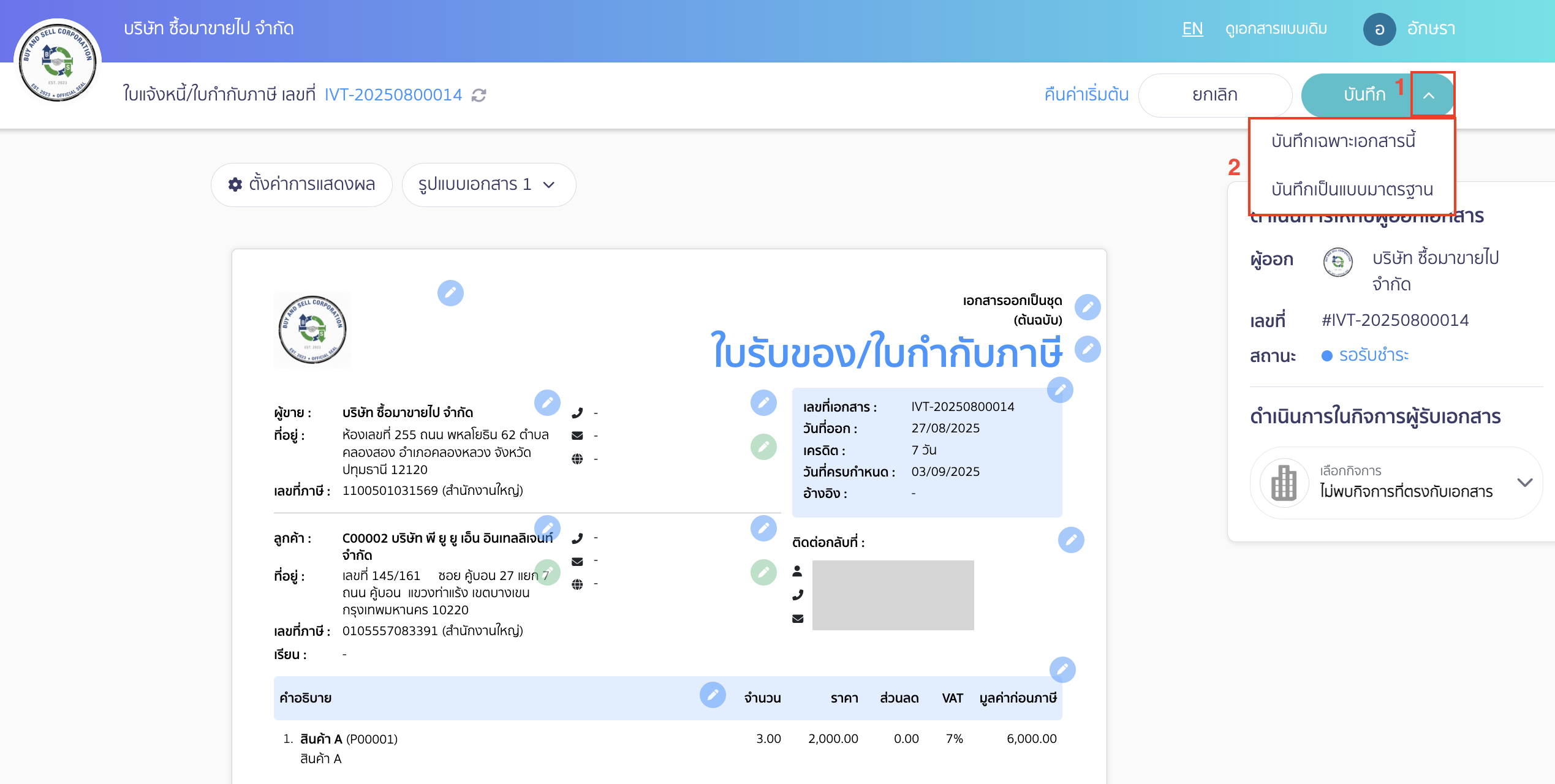The height and width of the screenshot is (784, 1555).
Task: Edit the line items table via its pencil icon
Action: coord(713,695)
